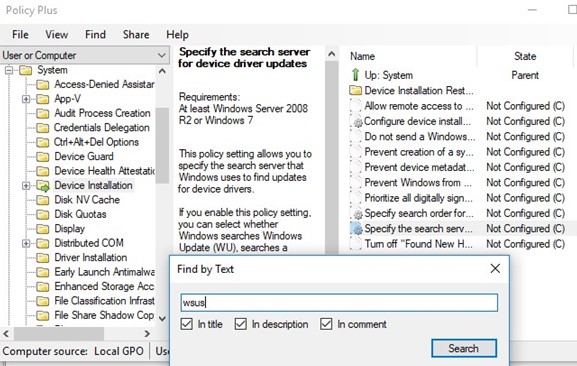Select 'Prevent creation of a sy...' policy
This screenshot has height=366, width=577.
tap(419, 152)
